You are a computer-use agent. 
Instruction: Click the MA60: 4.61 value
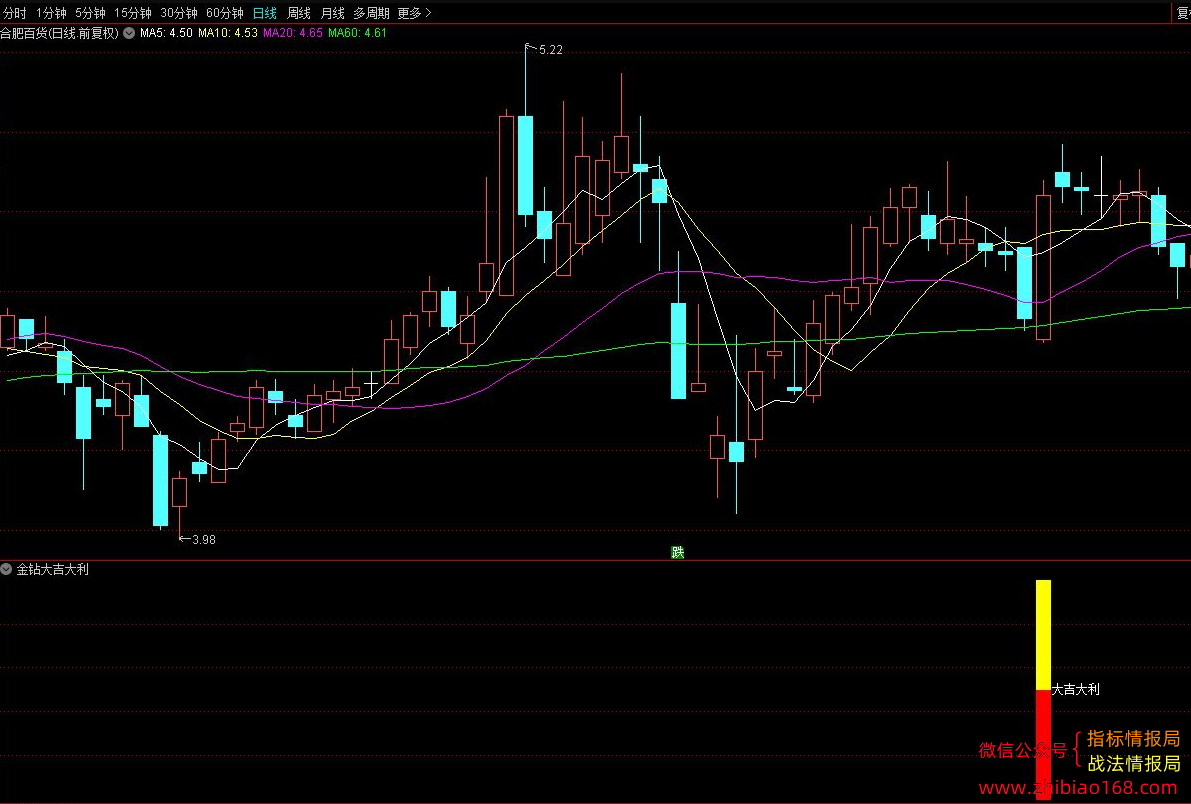[x=358, y=33]
